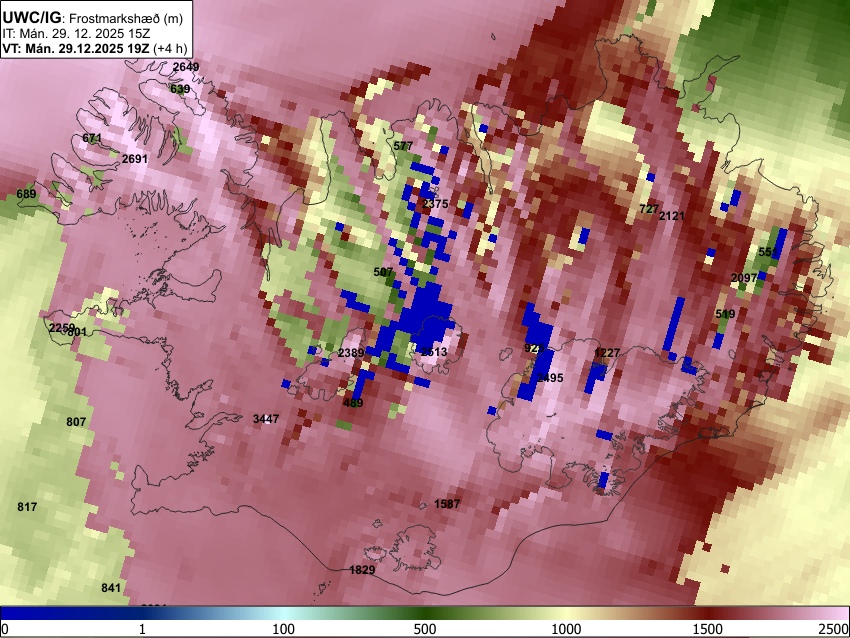Image resolution: width=850 pixels, height=638 pixels.
Task: Click the 2375 freezing level label
Action: tap(435, 203)
